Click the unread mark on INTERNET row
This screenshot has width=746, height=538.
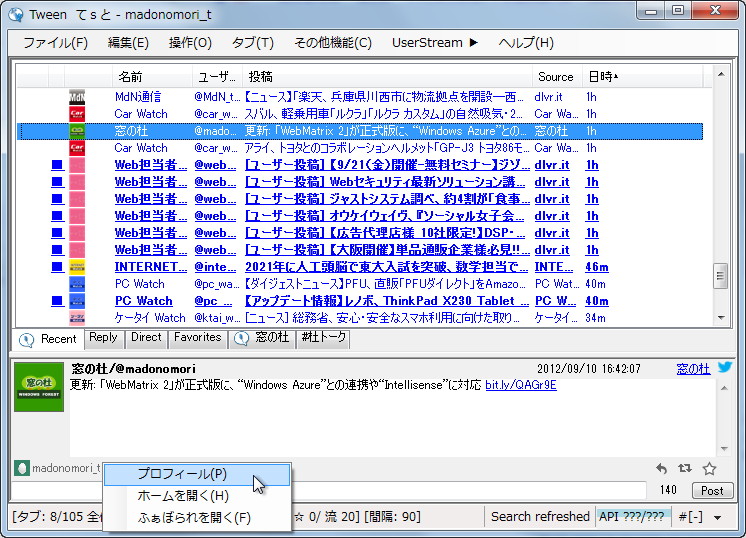click(57, 267)
